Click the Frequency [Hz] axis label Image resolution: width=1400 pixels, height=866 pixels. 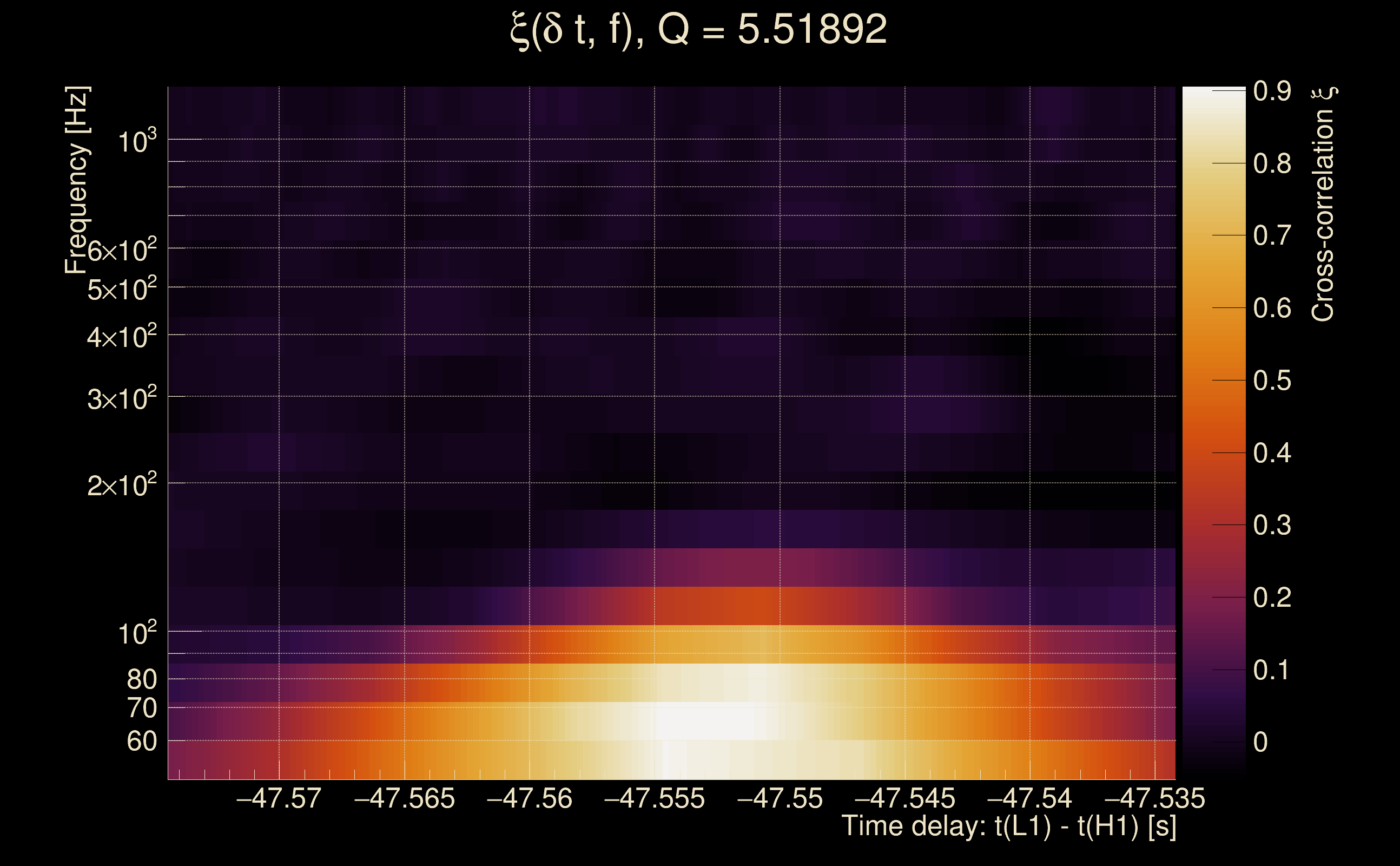pyautogui.click(x=76, y=180)
